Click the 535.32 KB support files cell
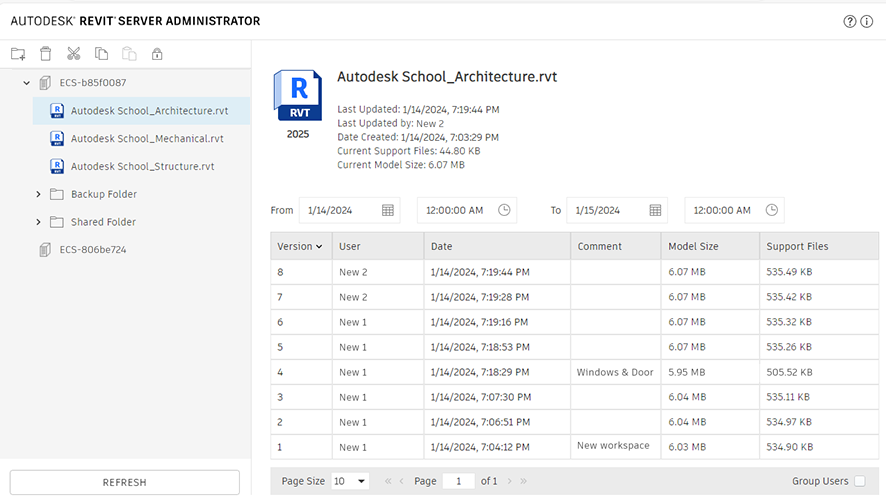This screenshot has width=886, height=501. coord(819,322)
